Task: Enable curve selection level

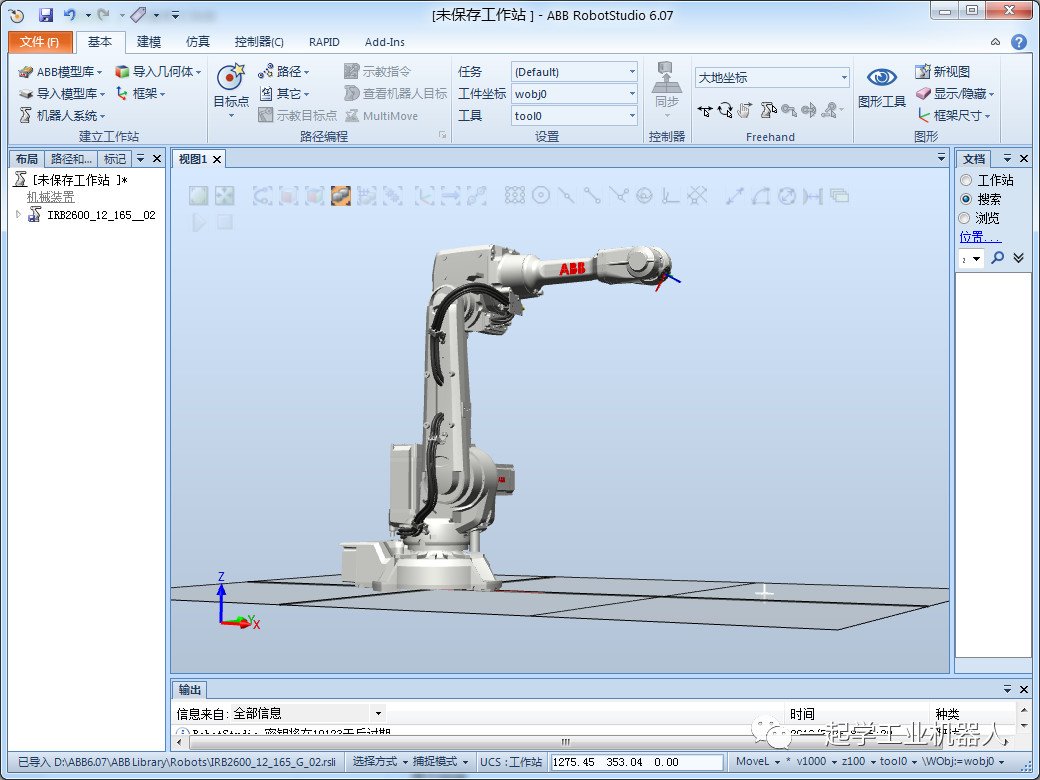Action: pyautogui.click(x=262, y=196)
